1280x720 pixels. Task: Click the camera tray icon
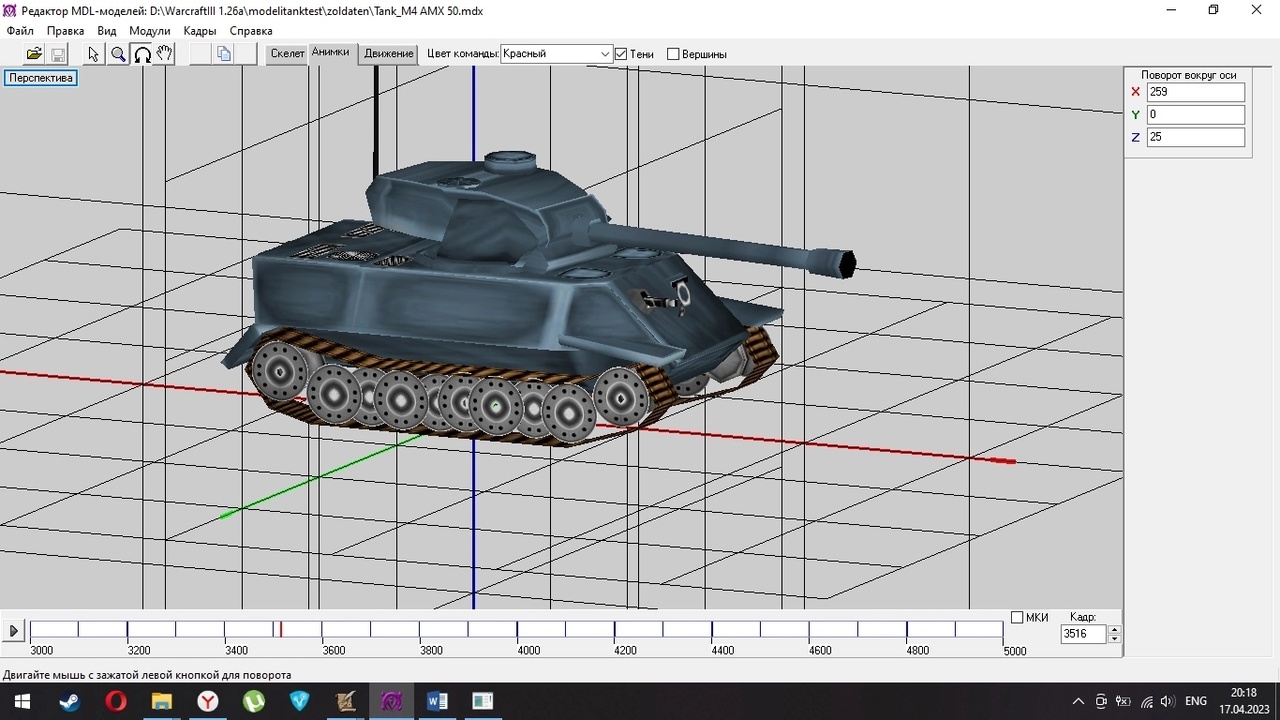point(1101,701)
